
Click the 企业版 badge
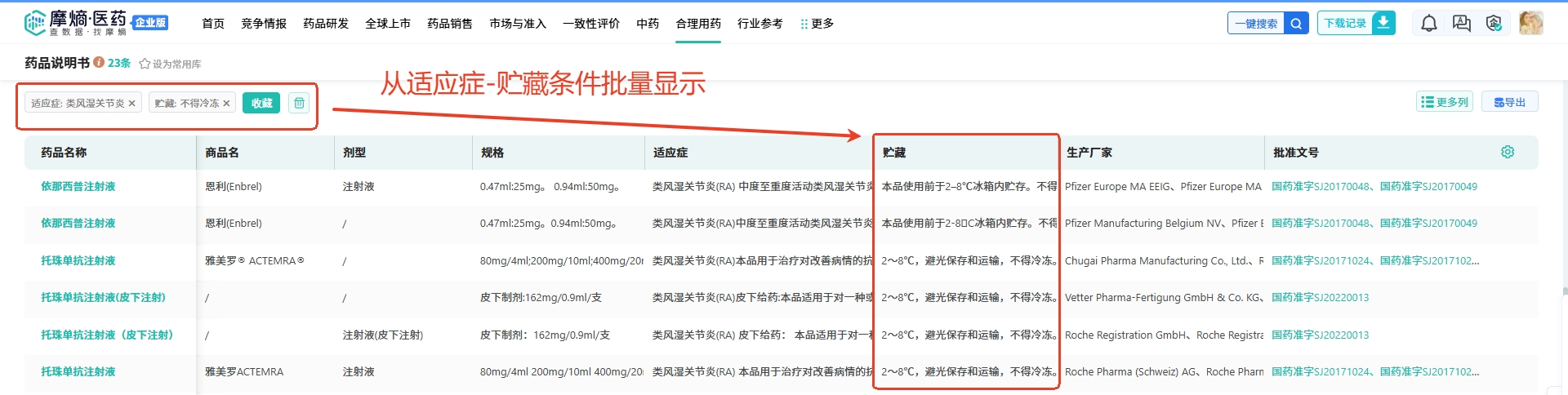click(x=150, y=23)
